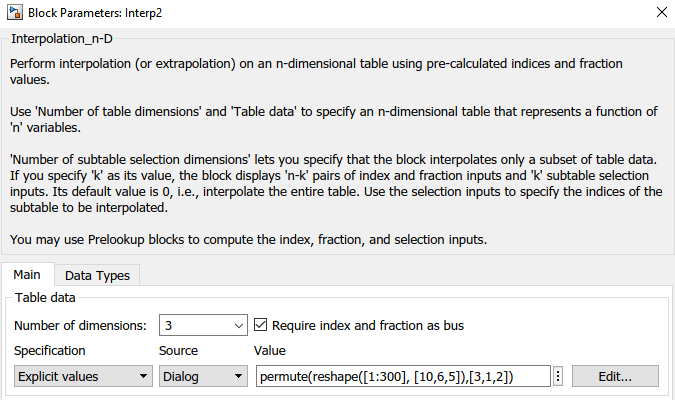Image resolution: width=675 pixels, height=400 pixels.
Task: Click the Interpolation_n-D heading
Action: [62, 38]
